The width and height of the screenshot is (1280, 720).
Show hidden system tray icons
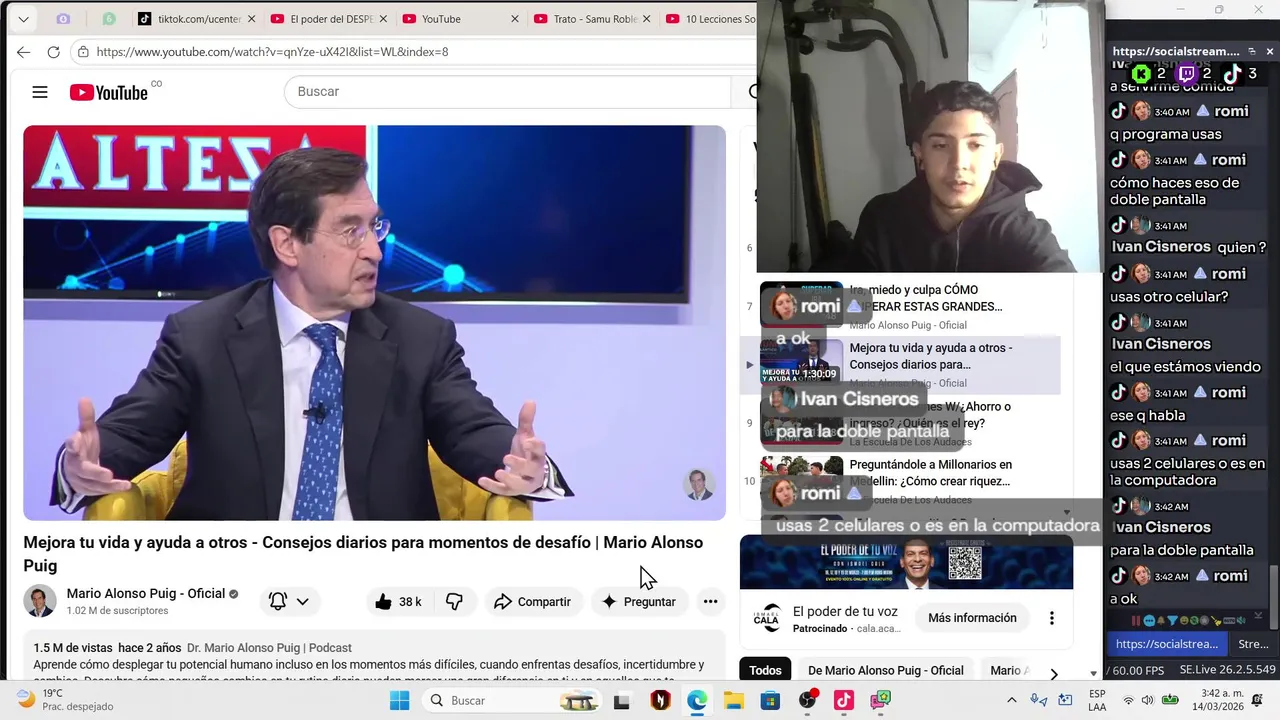click(1011, 700)
